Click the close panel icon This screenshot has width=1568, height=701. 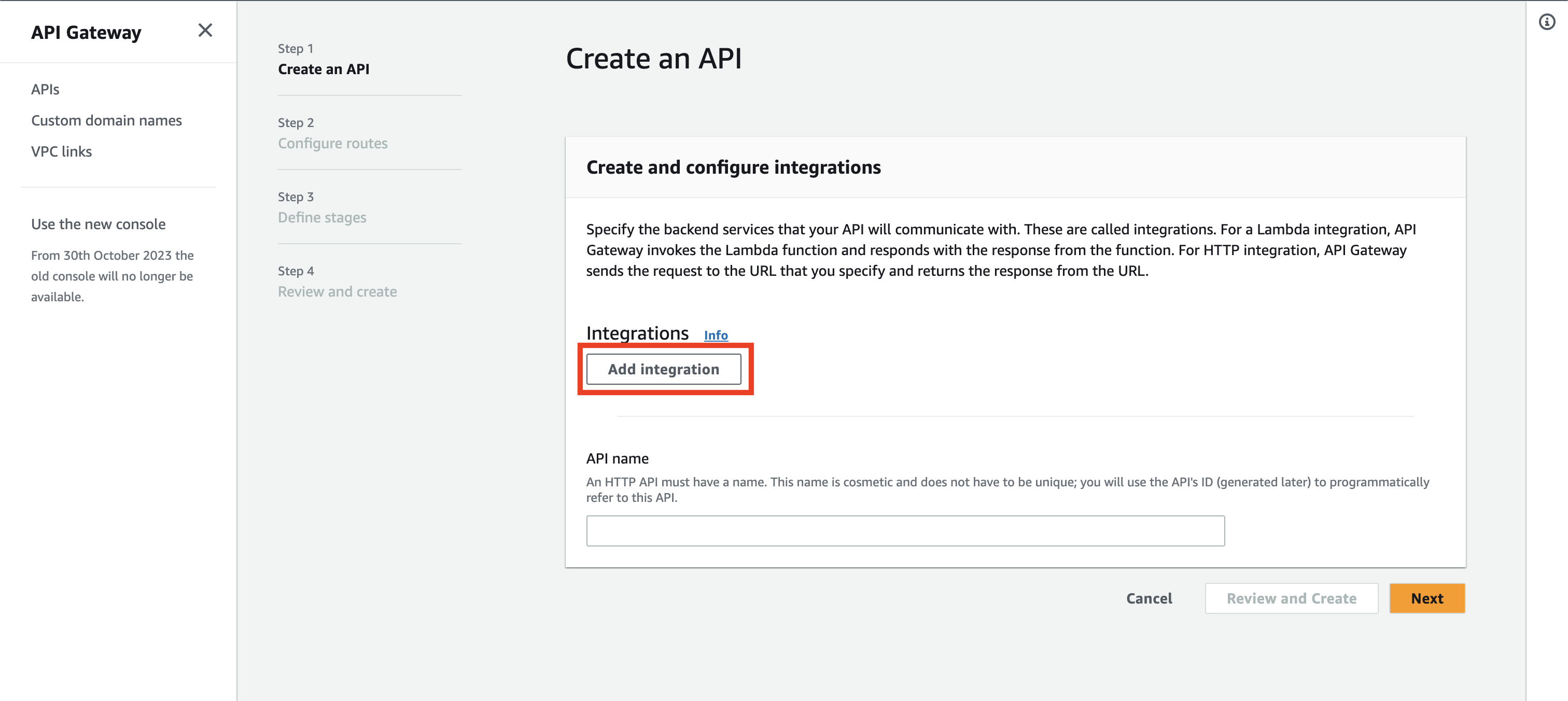coord(205,30)
